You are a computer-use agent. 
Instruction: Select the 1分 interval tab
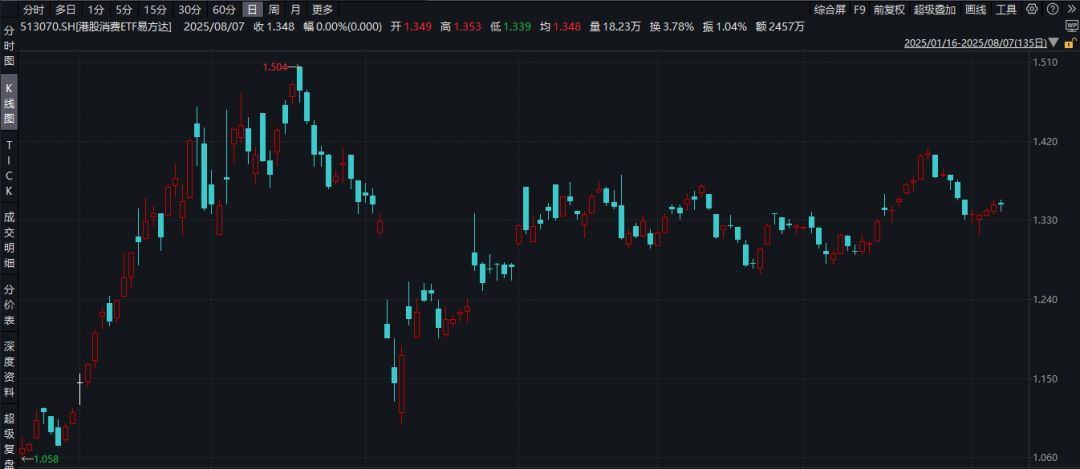pos(96,9)
